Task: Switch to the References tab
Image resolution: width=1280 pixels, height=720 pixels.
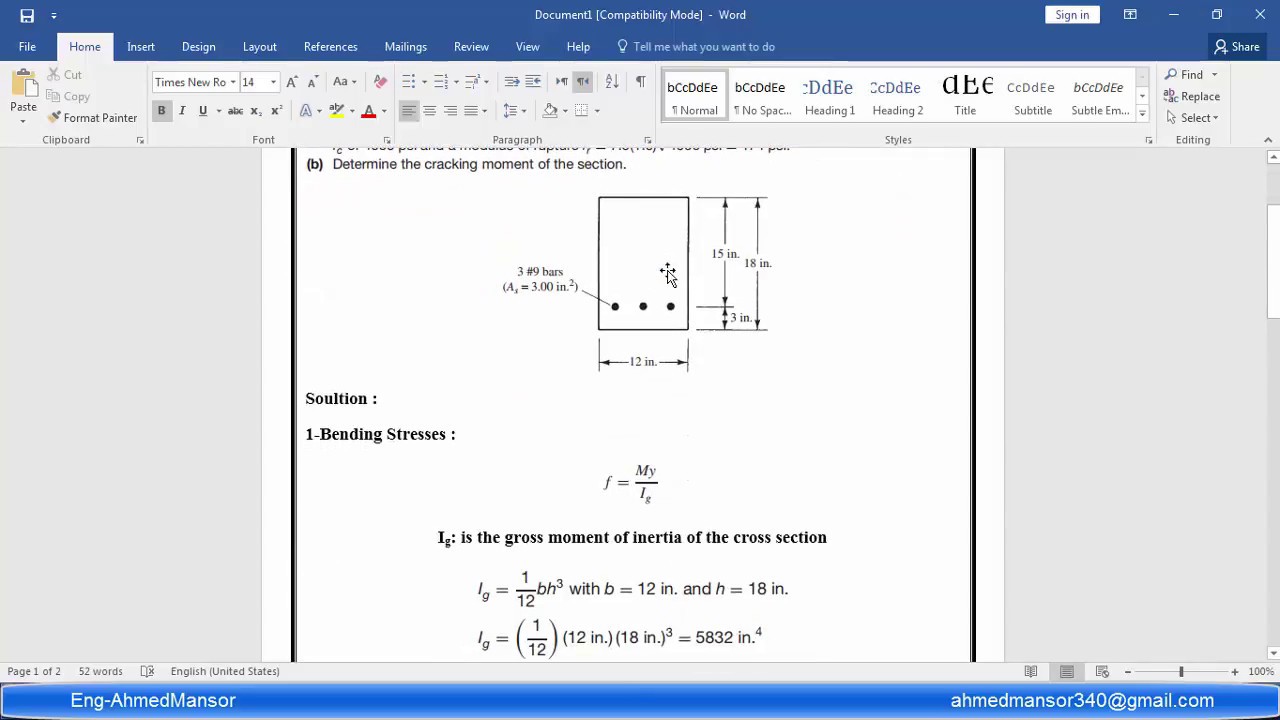Action: pos(330,47)
